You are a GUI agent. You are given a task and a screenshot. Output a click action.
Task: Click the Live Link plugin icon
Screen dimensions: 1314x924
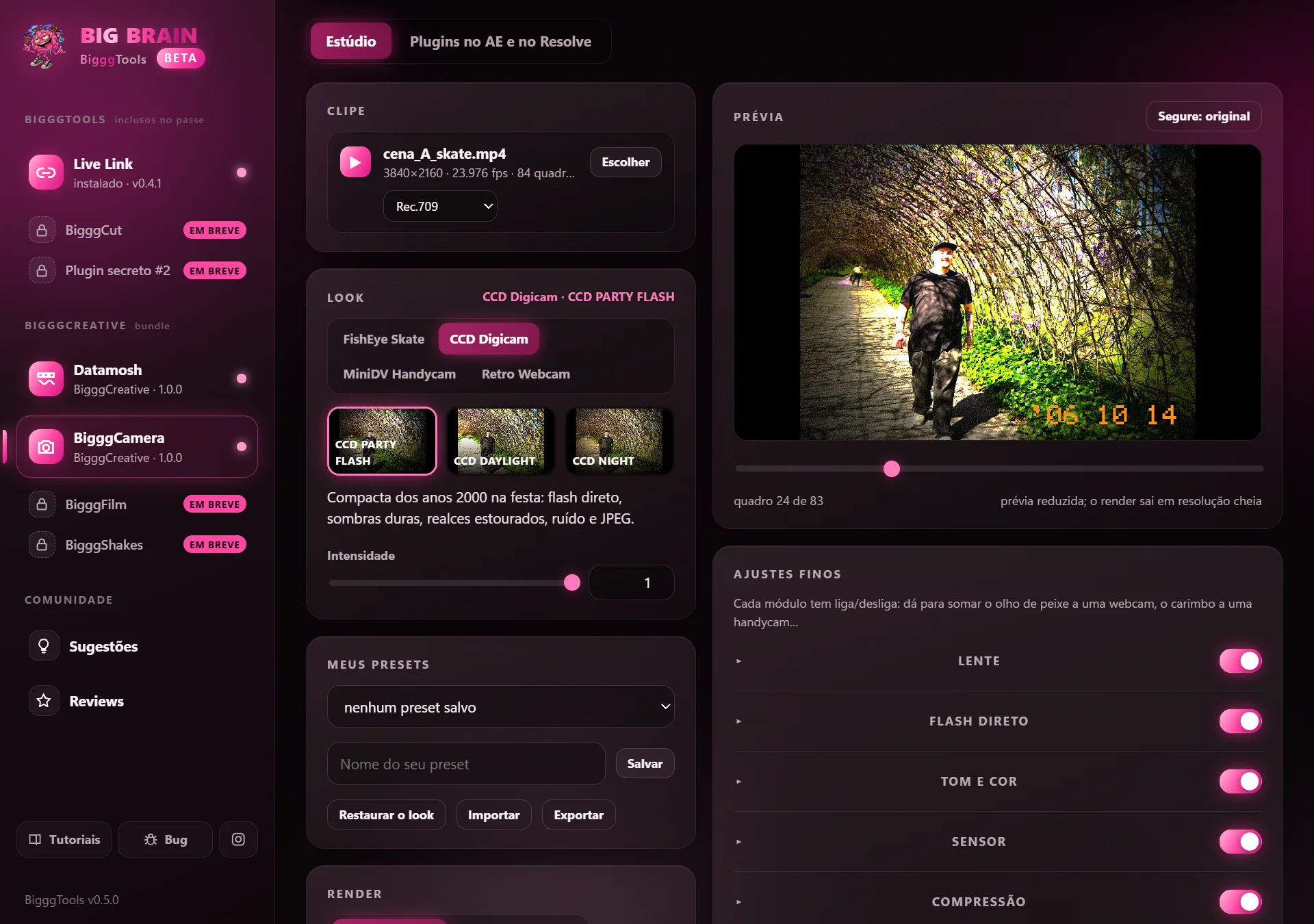point(46,172)
